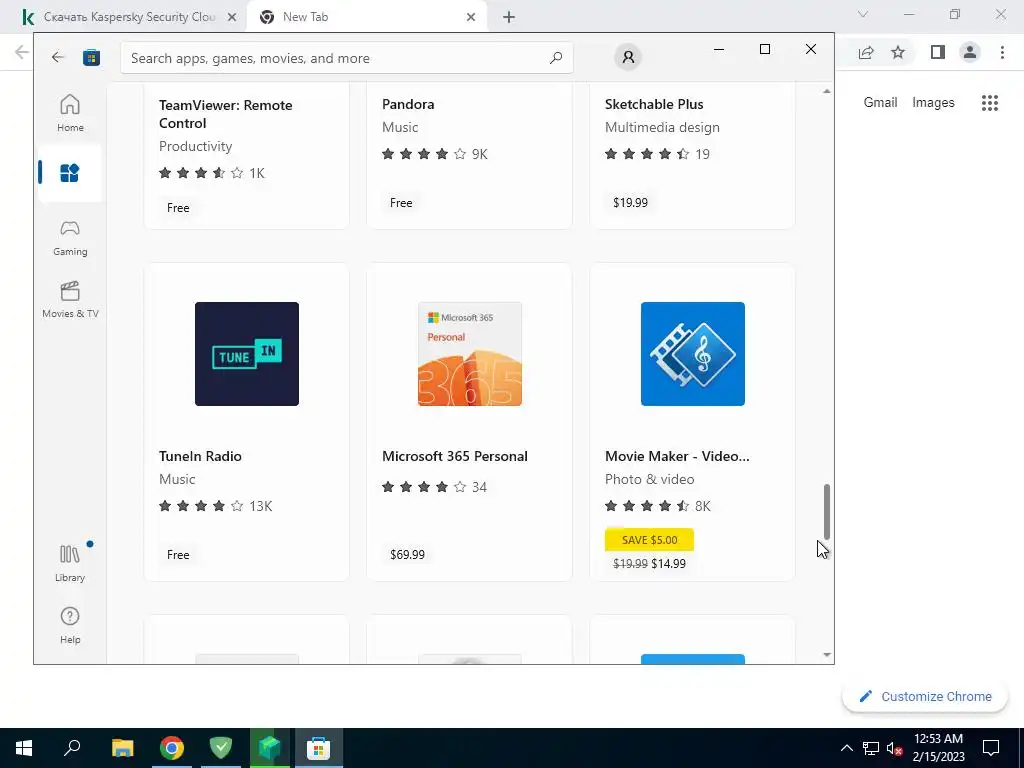Select the Apps section icon in sidebar

tap(70, 173)
